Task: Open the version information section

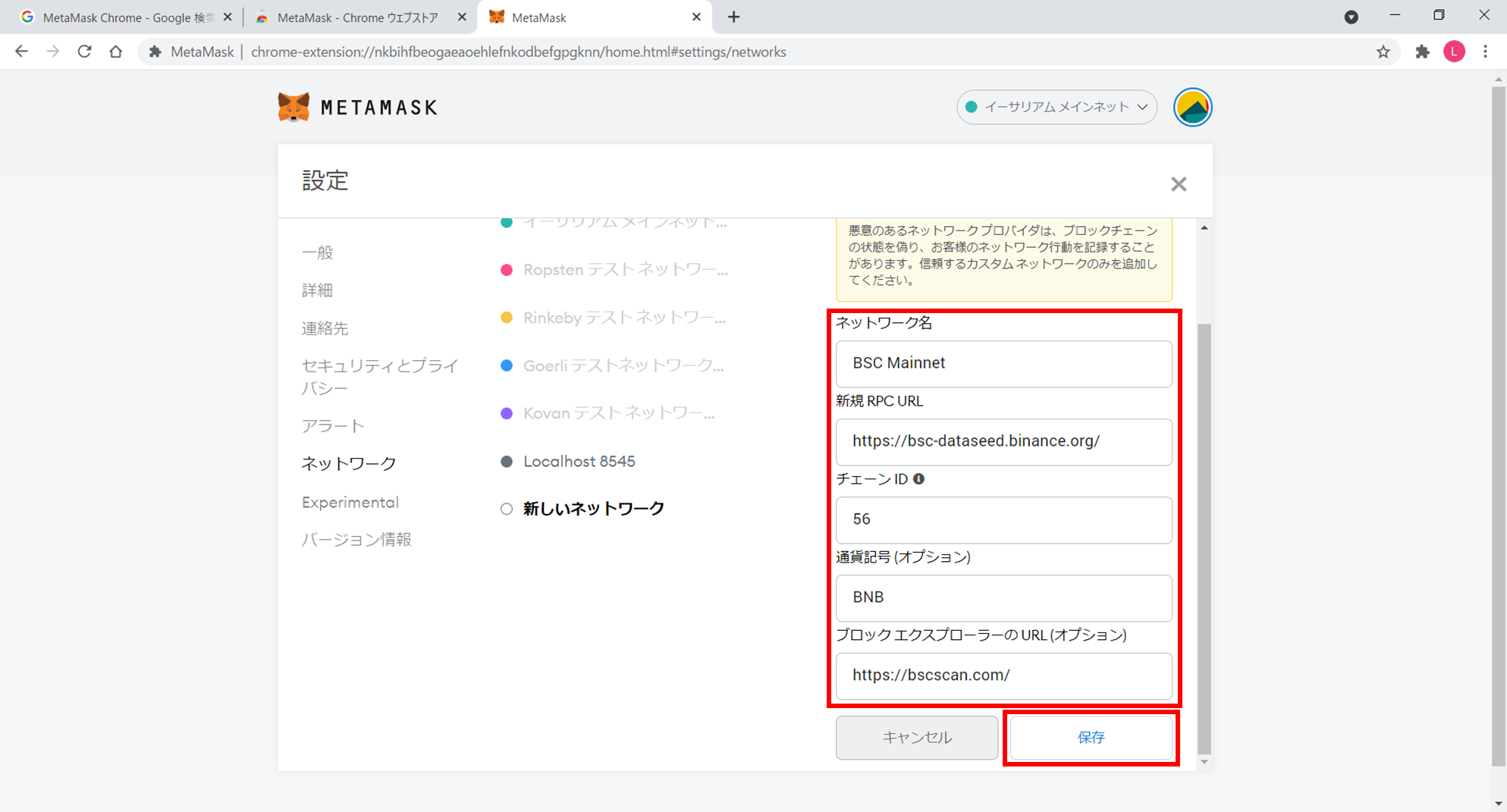Action: click(356, 540)
